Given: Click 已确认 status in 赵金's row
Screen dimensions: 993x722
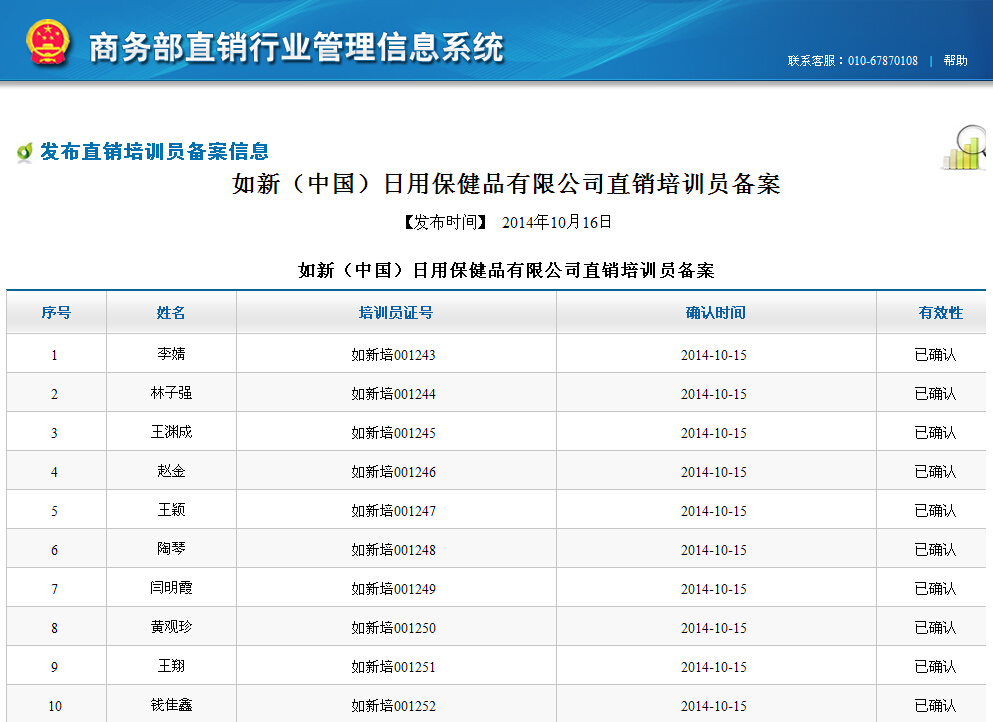Looking at the screenshot, I should click(x=935, y=472).
